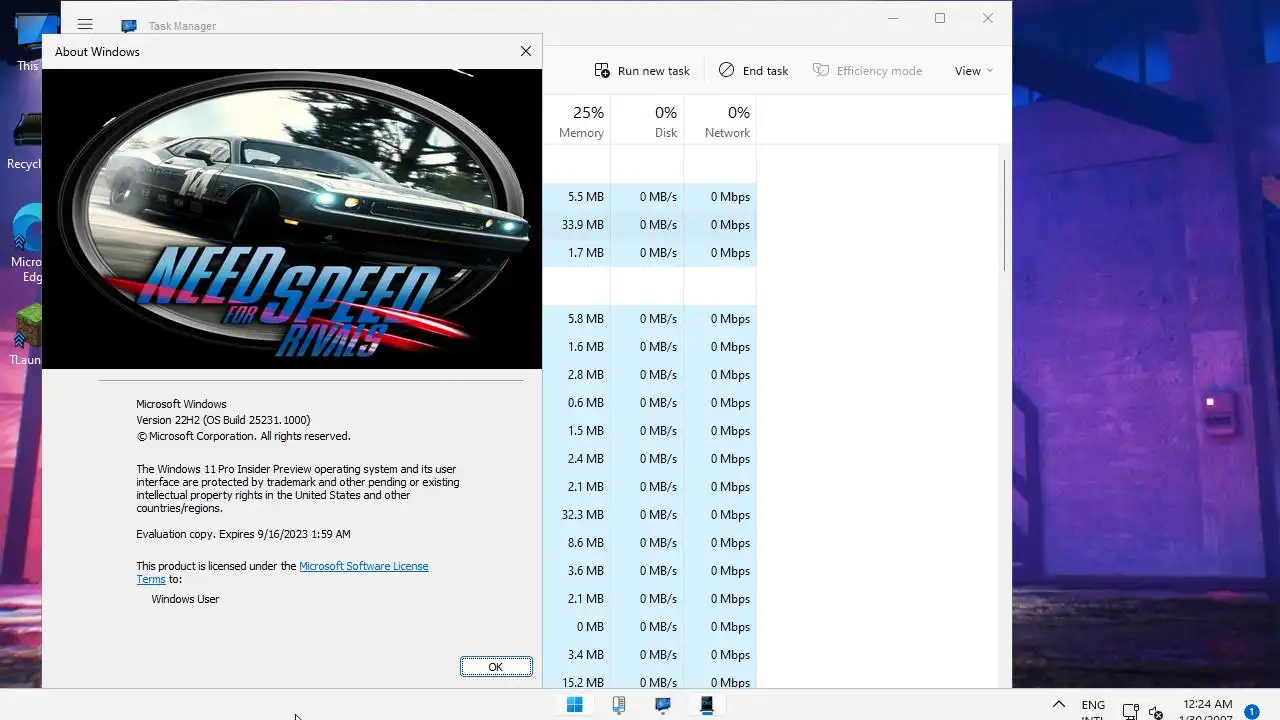Open clock showing 12:24 AM
The width and height of the screenshot is (1280, 720).
tap(1207, 705)
